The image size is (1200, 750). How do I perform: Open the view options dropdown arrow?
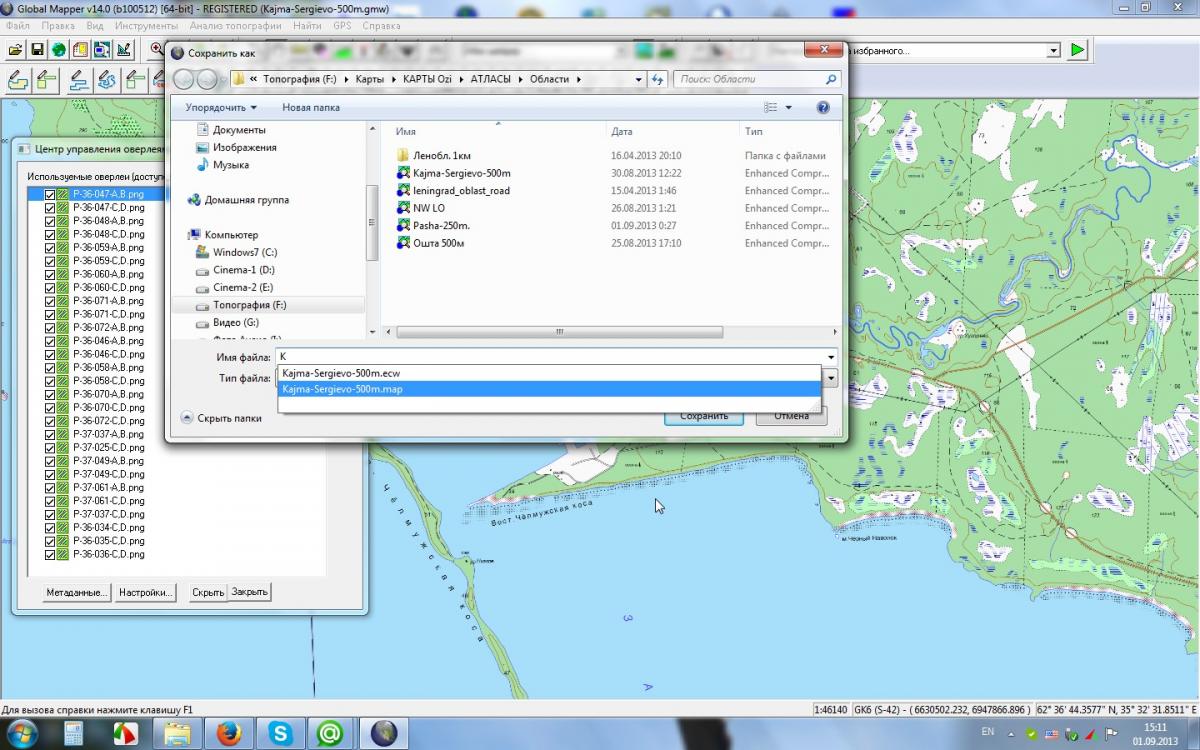coord(788,107)
